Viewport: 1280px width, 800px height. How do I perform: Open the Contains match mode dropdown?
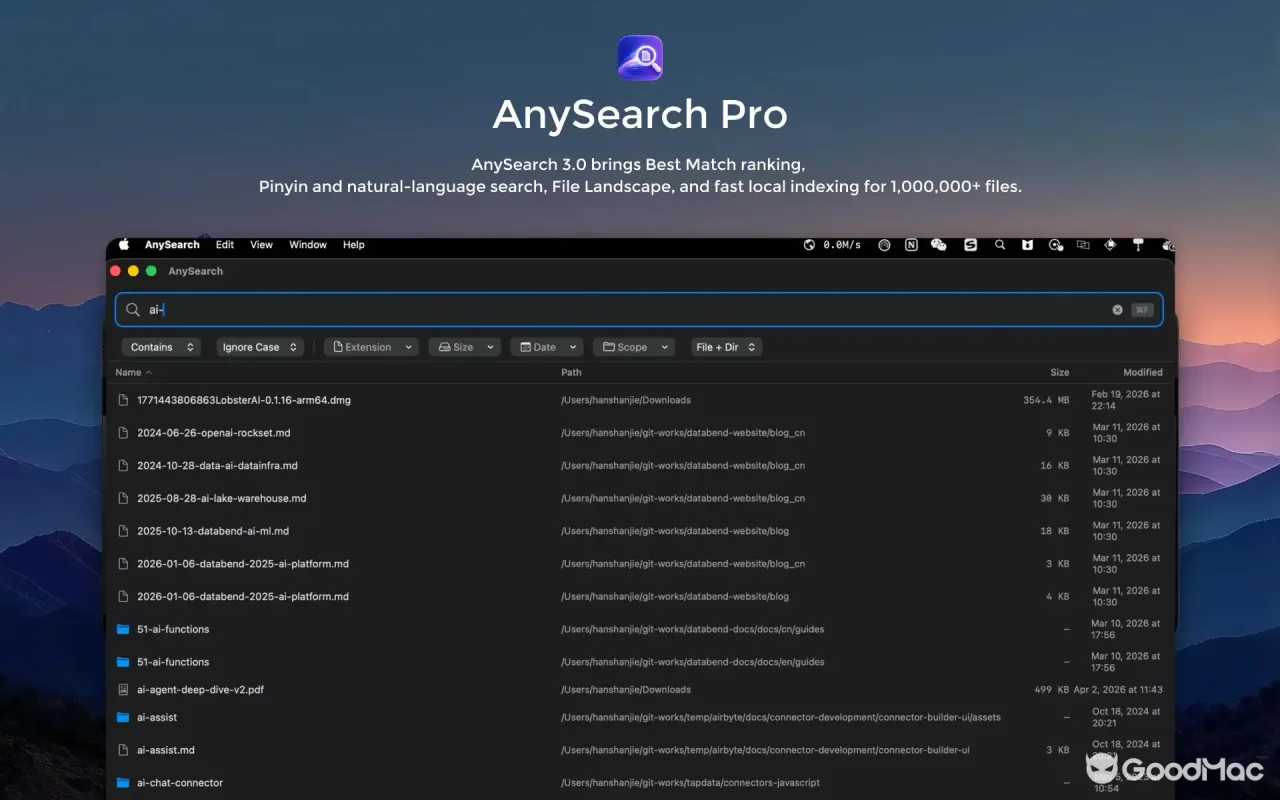click(161, 347)
